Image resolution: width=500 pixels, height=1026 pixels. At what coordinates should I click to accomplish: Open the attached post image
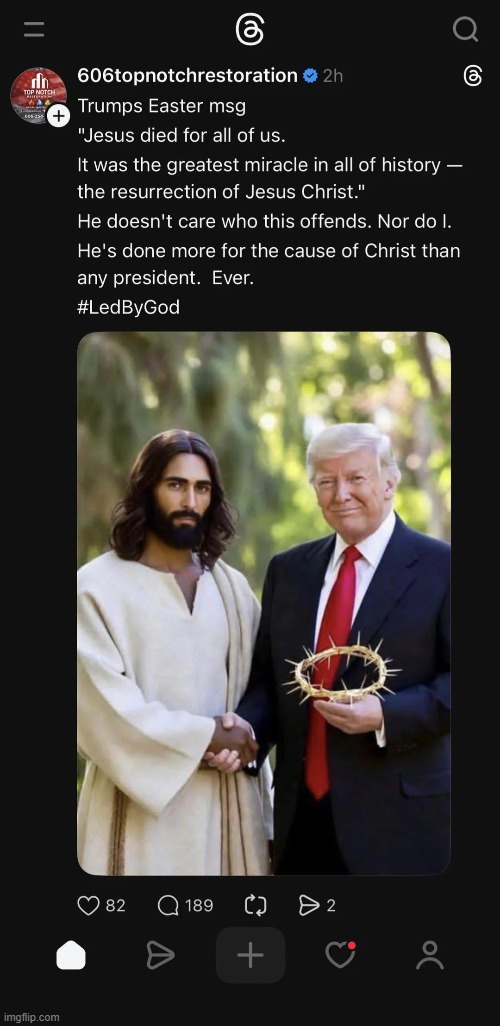[264, 603]
